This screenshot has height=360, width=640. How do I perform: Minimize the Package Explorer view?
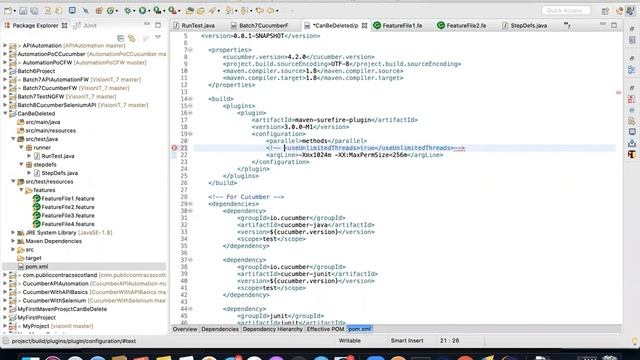pyautogui.click(x=147, y=25)
